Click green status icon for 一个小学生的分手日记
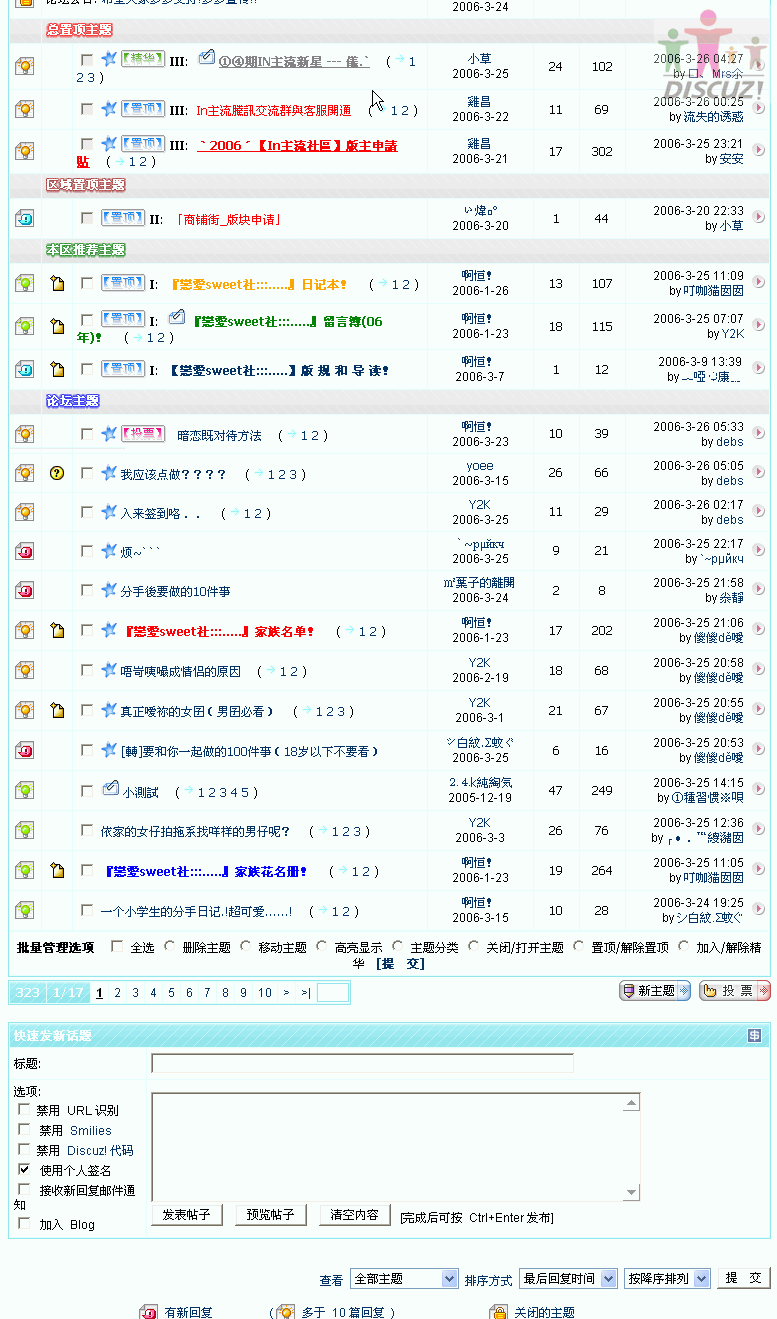777x1319 pixels. point(25,910)
